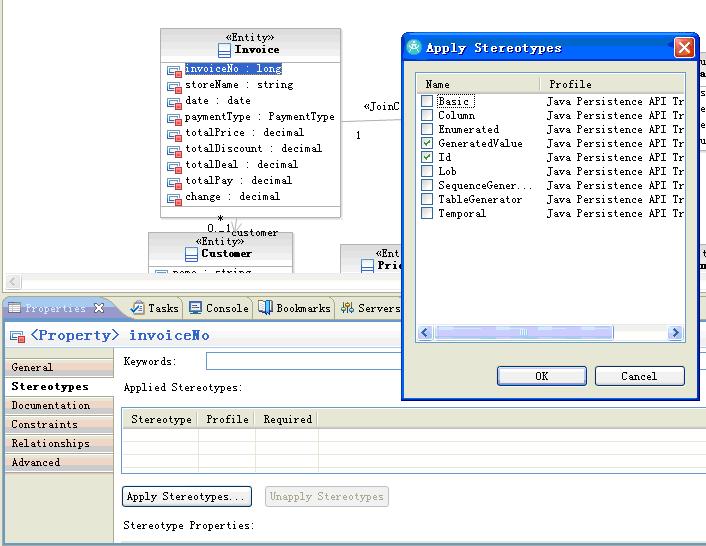Open the Documentation properties tab
This screenshot has height=546, width=706.
[x=50, y=406]
